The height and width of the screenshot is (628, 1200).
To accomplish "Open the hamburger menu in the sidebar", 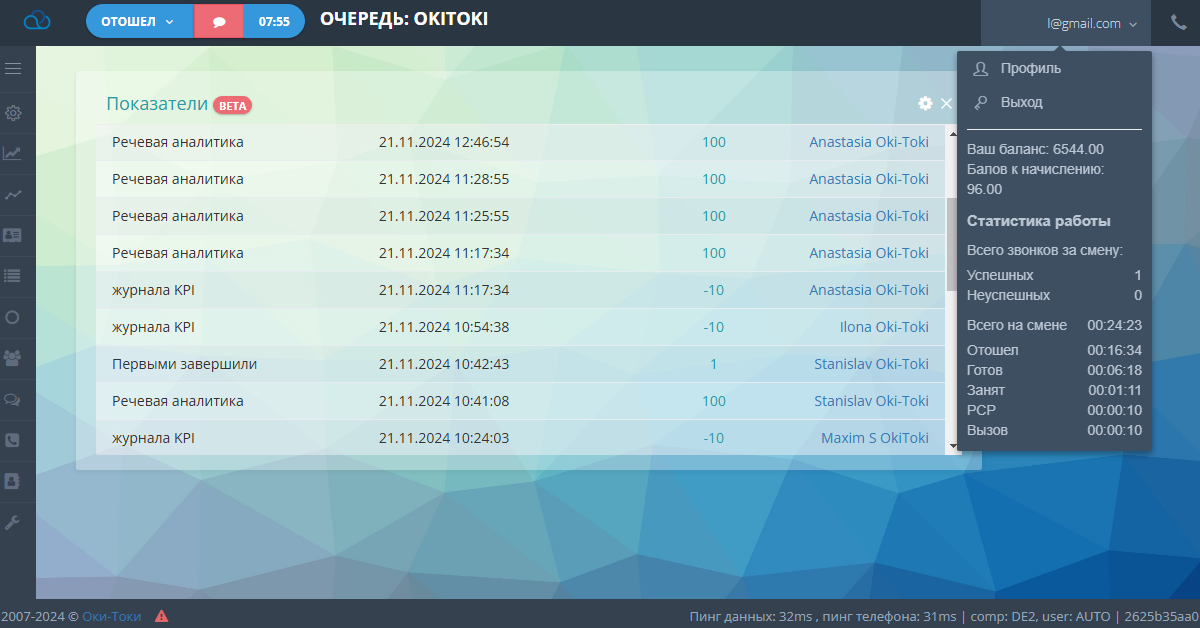I will click(13, 69).
